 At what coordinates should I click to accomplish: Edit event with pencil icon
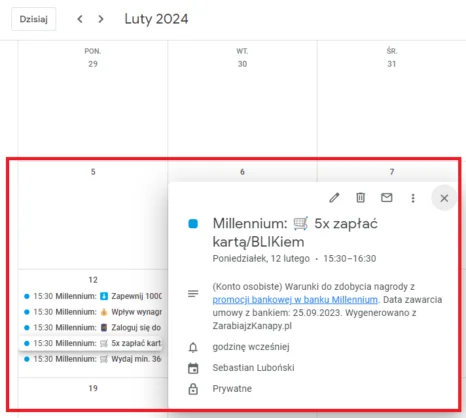pyautogui.click(x=334, y=198)
